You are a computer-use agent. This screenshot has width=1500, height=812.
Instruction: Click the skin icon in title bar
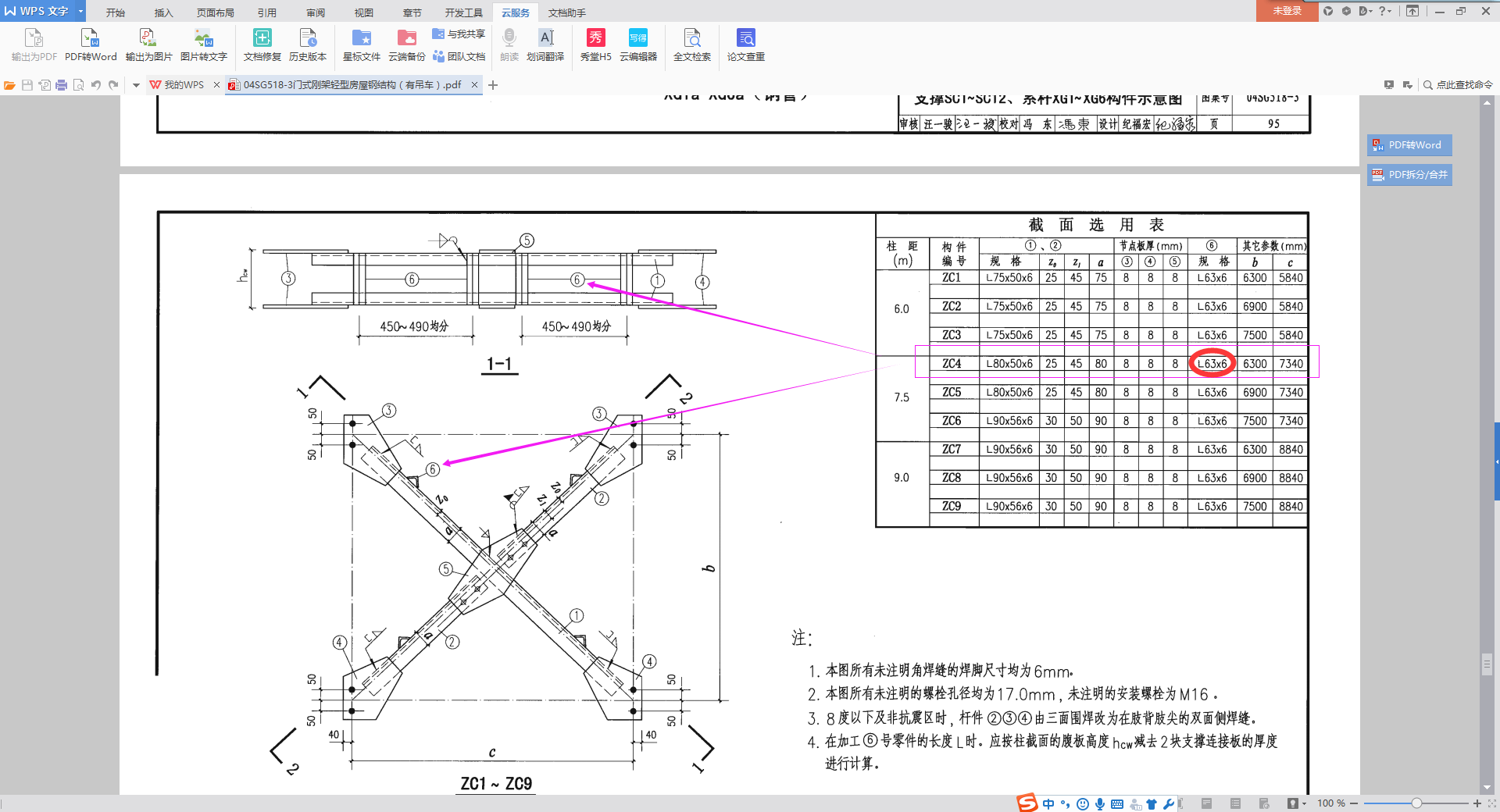tap(1328, 11)
